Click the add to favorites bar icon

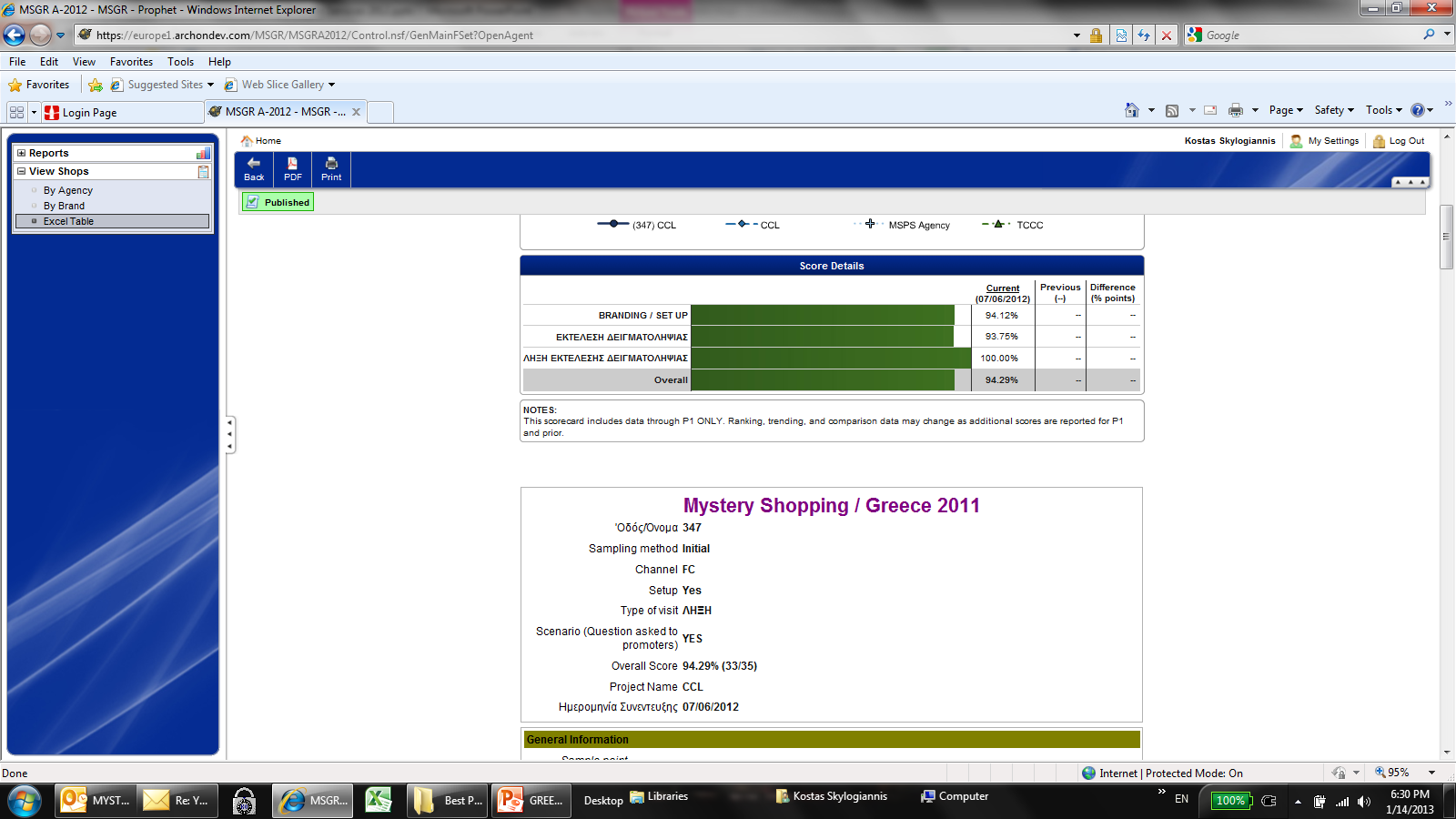(x=96, y=85)
